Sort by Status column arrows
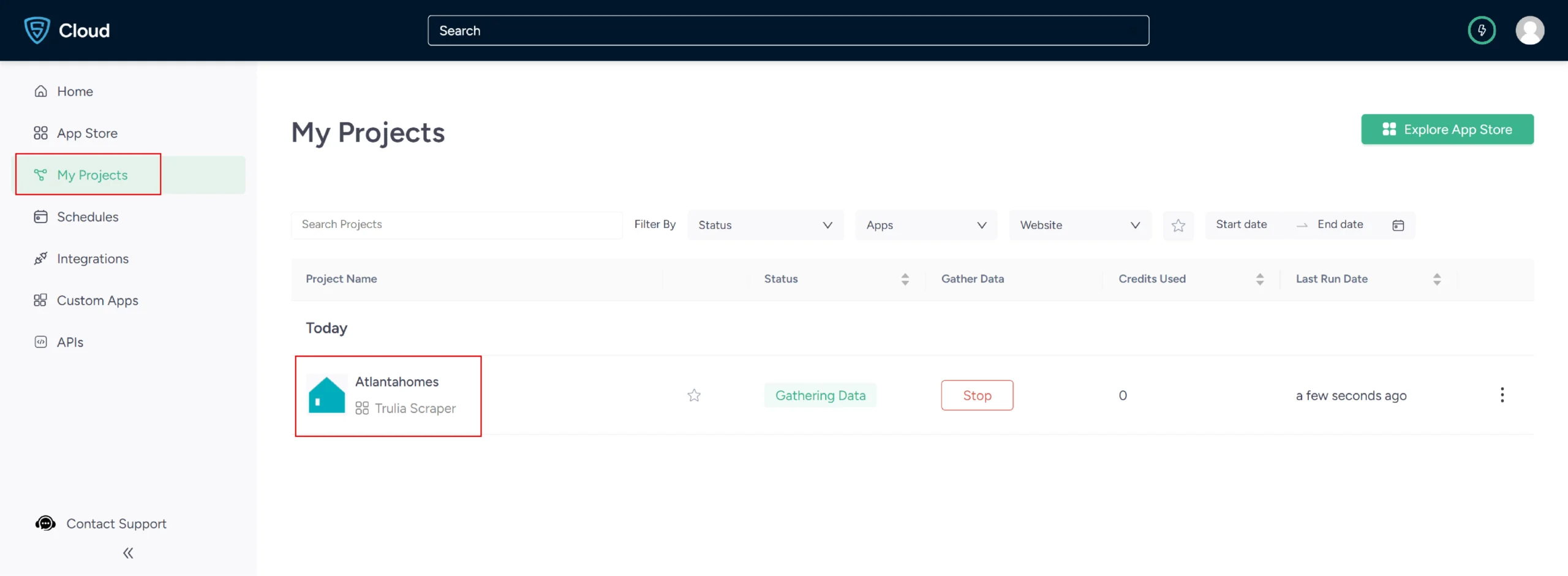This screenshot has width=1568, height=576. point(905,279)
